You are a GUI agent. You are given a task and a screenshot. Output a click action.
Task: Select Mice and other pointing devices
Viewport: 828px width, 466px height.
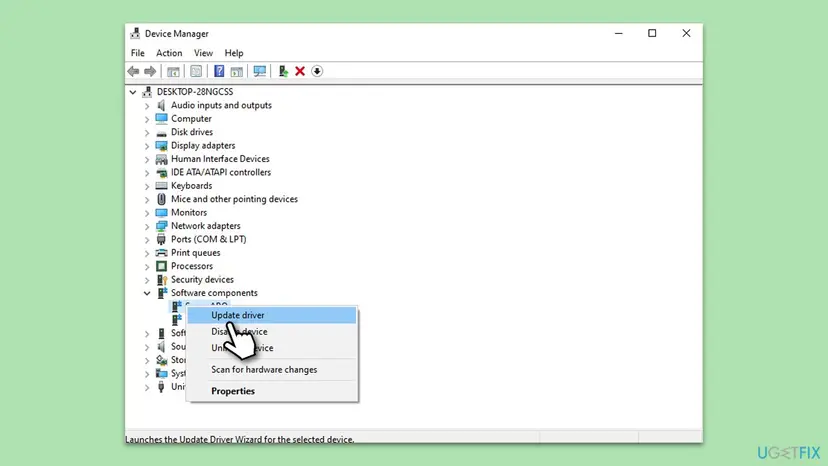(234, 199)
